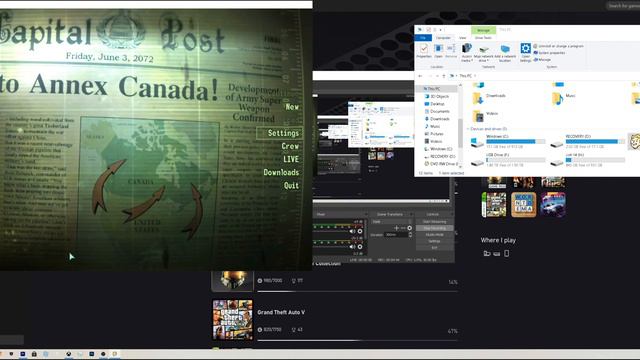Click the navigation pane vertical scrollbar
640x360 pixels.
coord(460,133)
